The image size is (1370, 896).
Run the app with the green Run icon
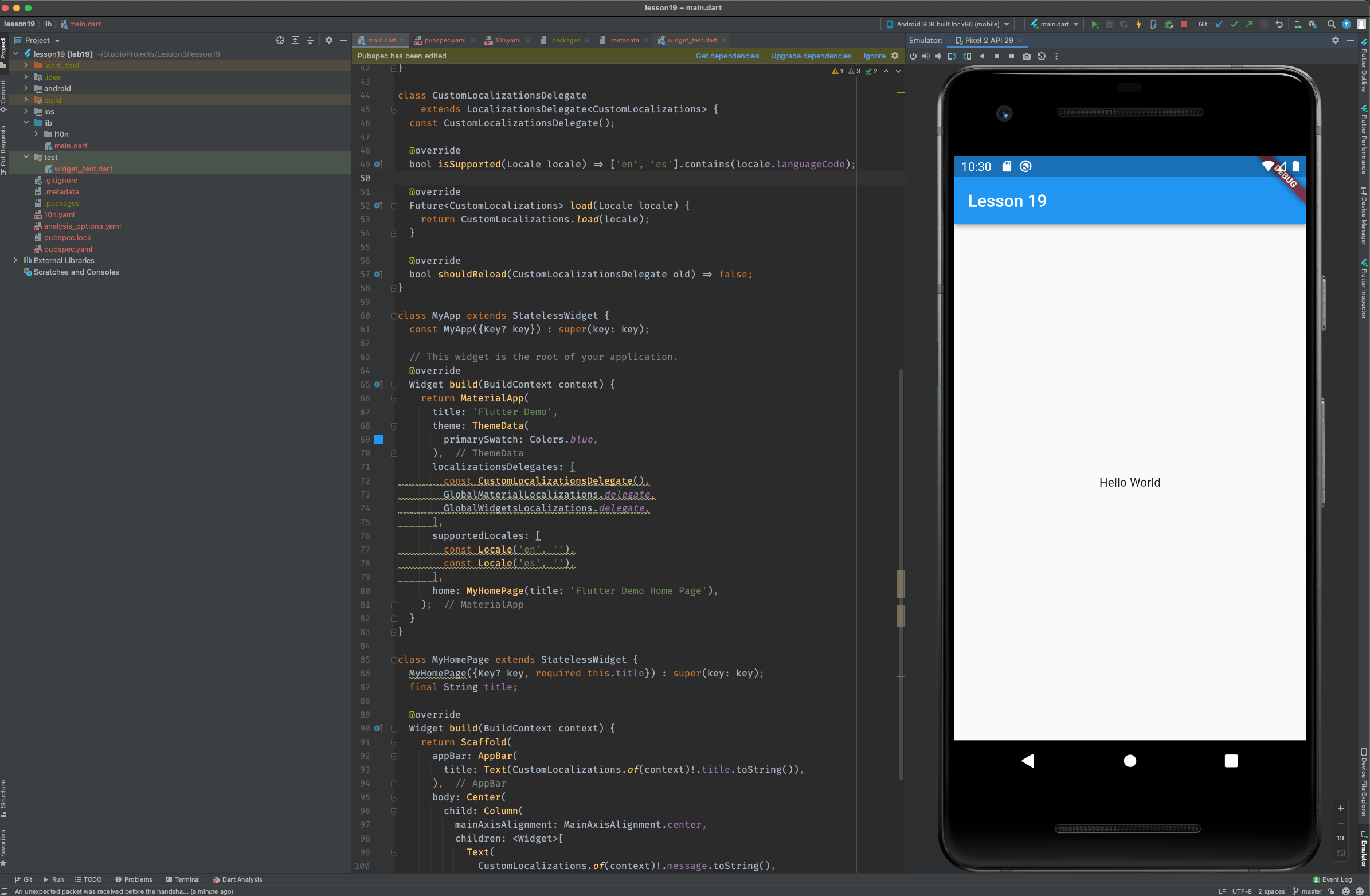coord(1095,24)
